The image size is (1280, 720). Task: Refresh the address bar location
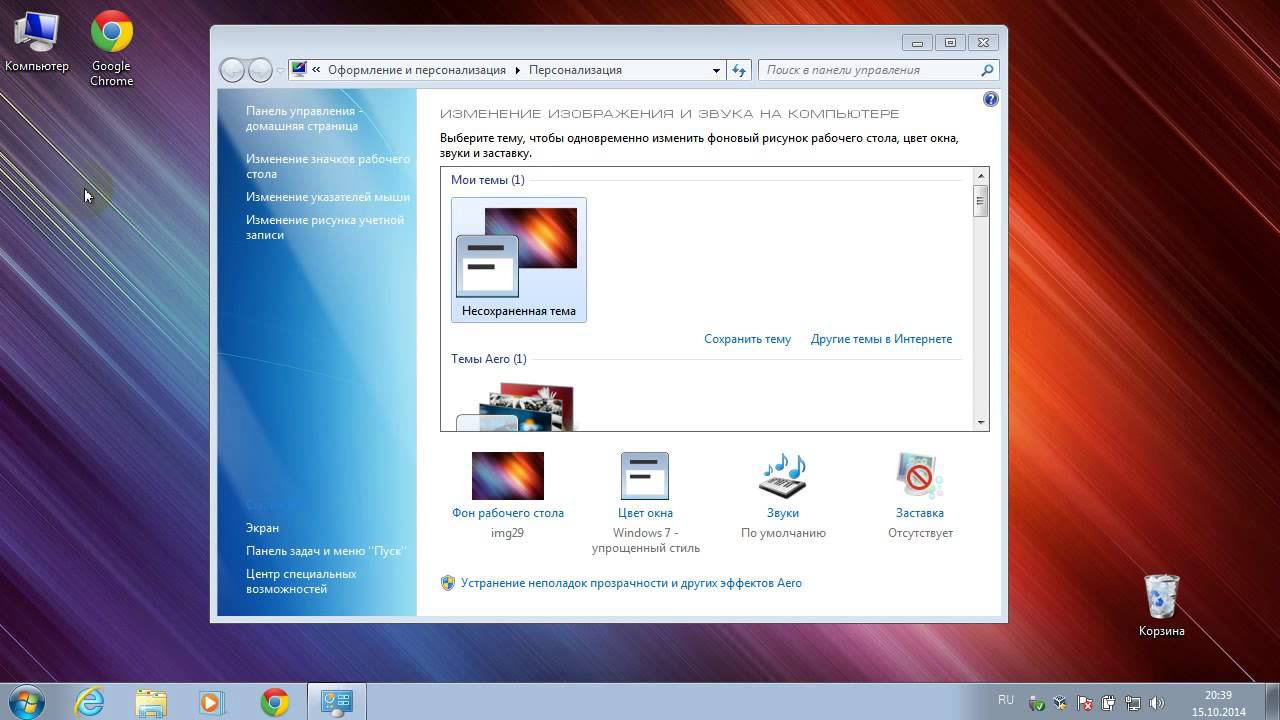[x=739, y=70]
